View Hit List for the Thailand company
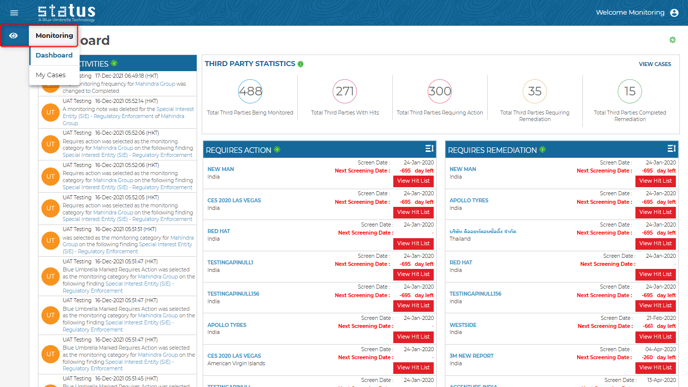 click(x=656, y=243)
